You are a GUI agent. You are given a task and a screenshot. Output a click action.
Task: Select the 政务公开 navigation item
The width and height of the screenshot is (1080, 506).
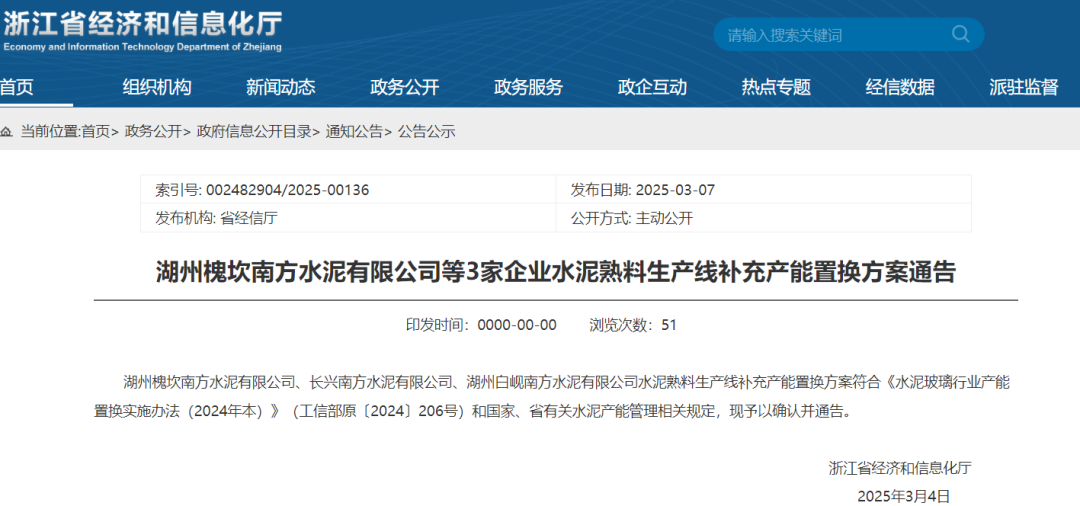tap(405, 87)
